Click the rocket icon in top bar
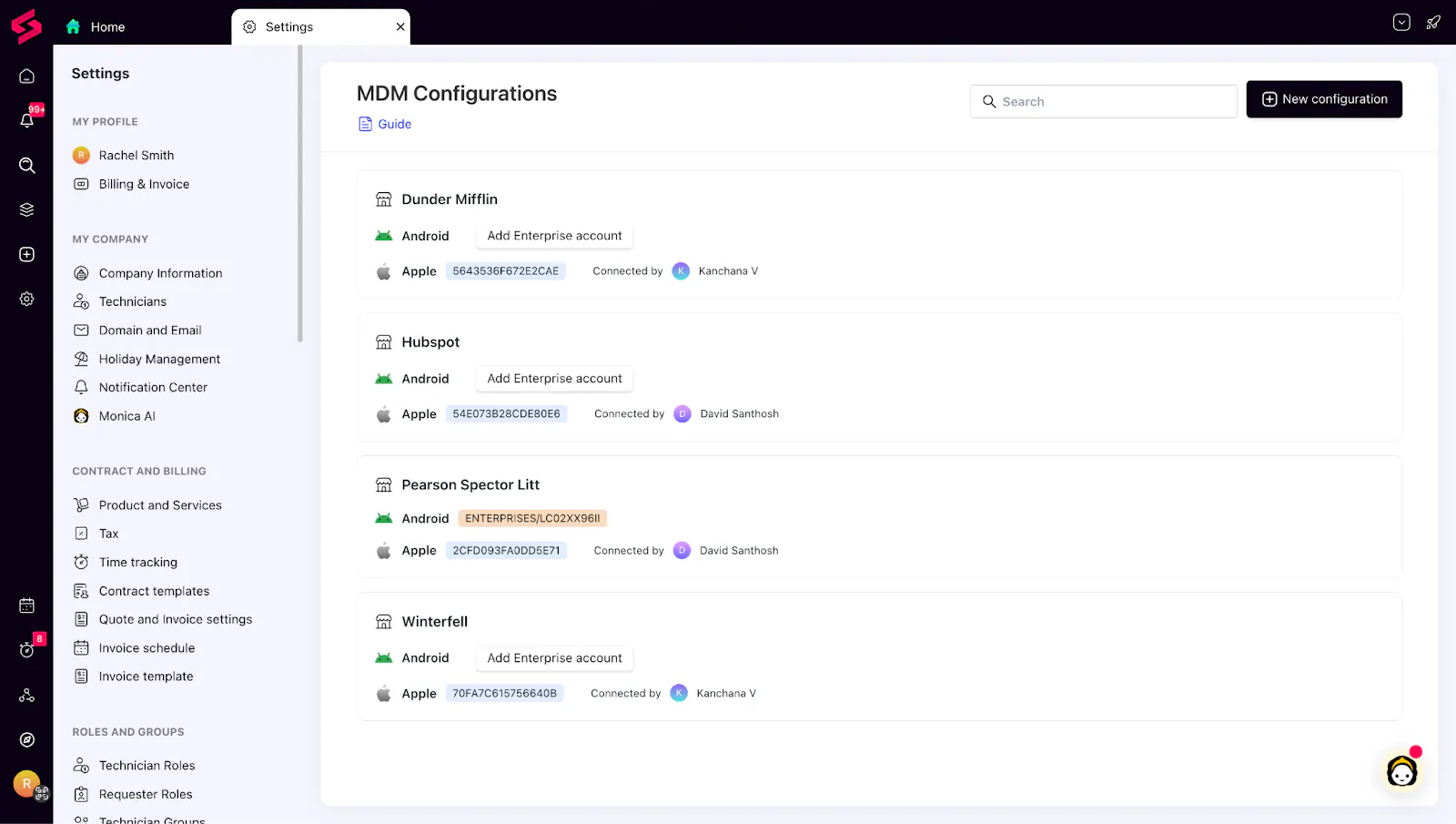The image size is (1456, 824). pos(1433,23)
